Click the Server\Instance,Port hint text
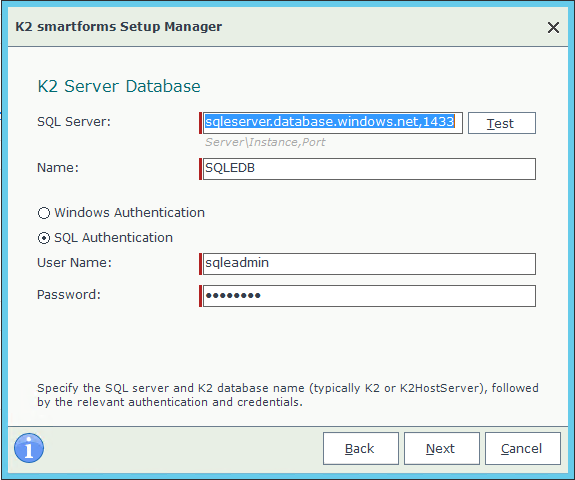 (265, 142)
